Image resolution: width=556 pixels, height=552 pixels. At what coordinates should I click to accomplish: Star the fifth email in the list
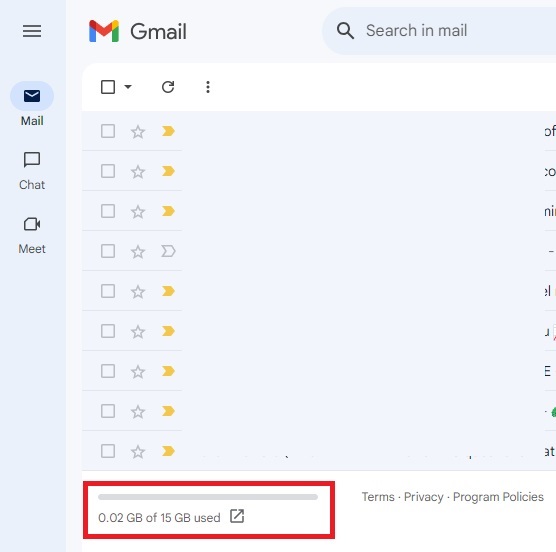138,292
